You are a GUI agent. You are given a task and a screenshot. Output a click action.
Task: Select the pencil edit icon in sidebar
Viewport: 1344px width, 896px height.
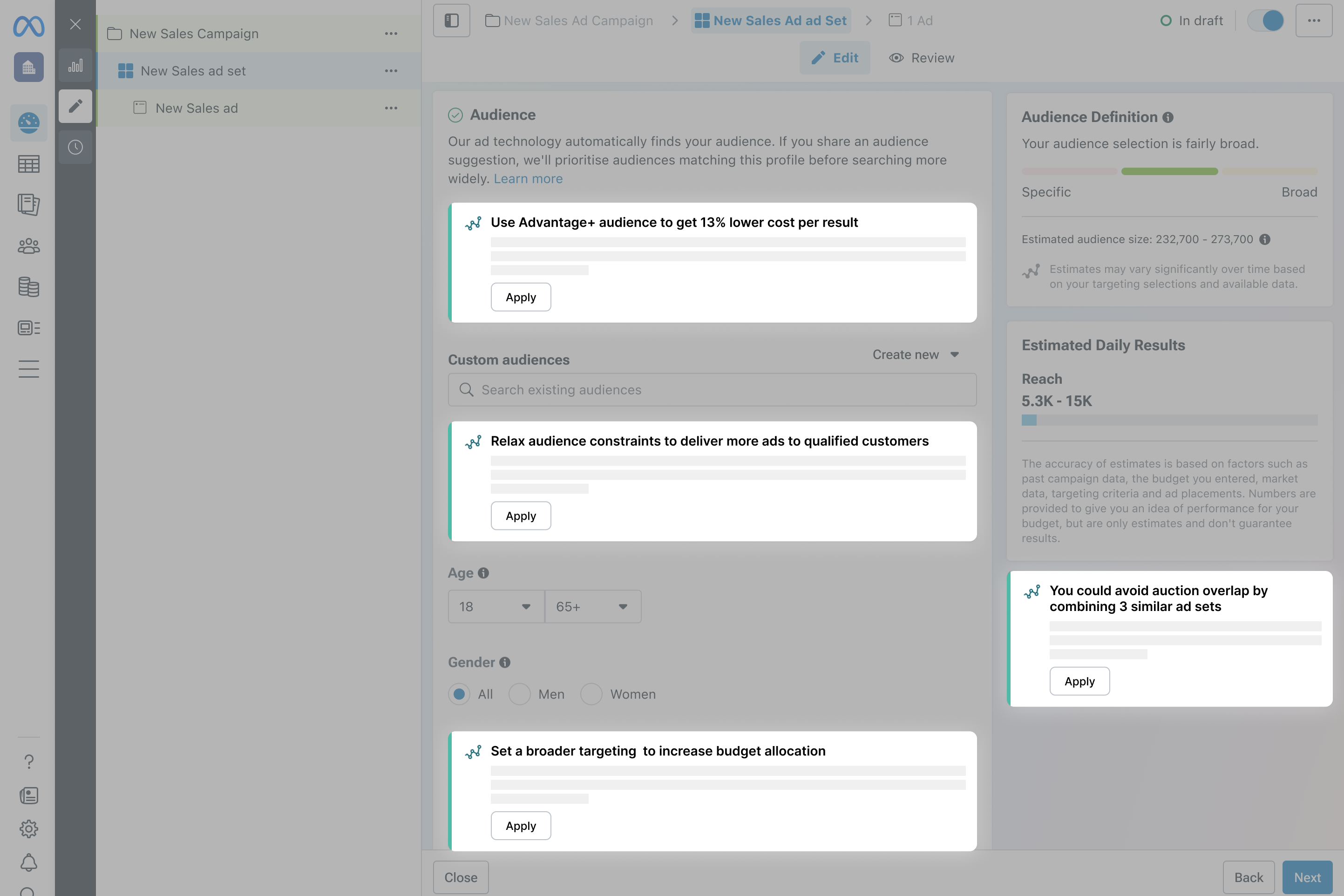[75, 106]
